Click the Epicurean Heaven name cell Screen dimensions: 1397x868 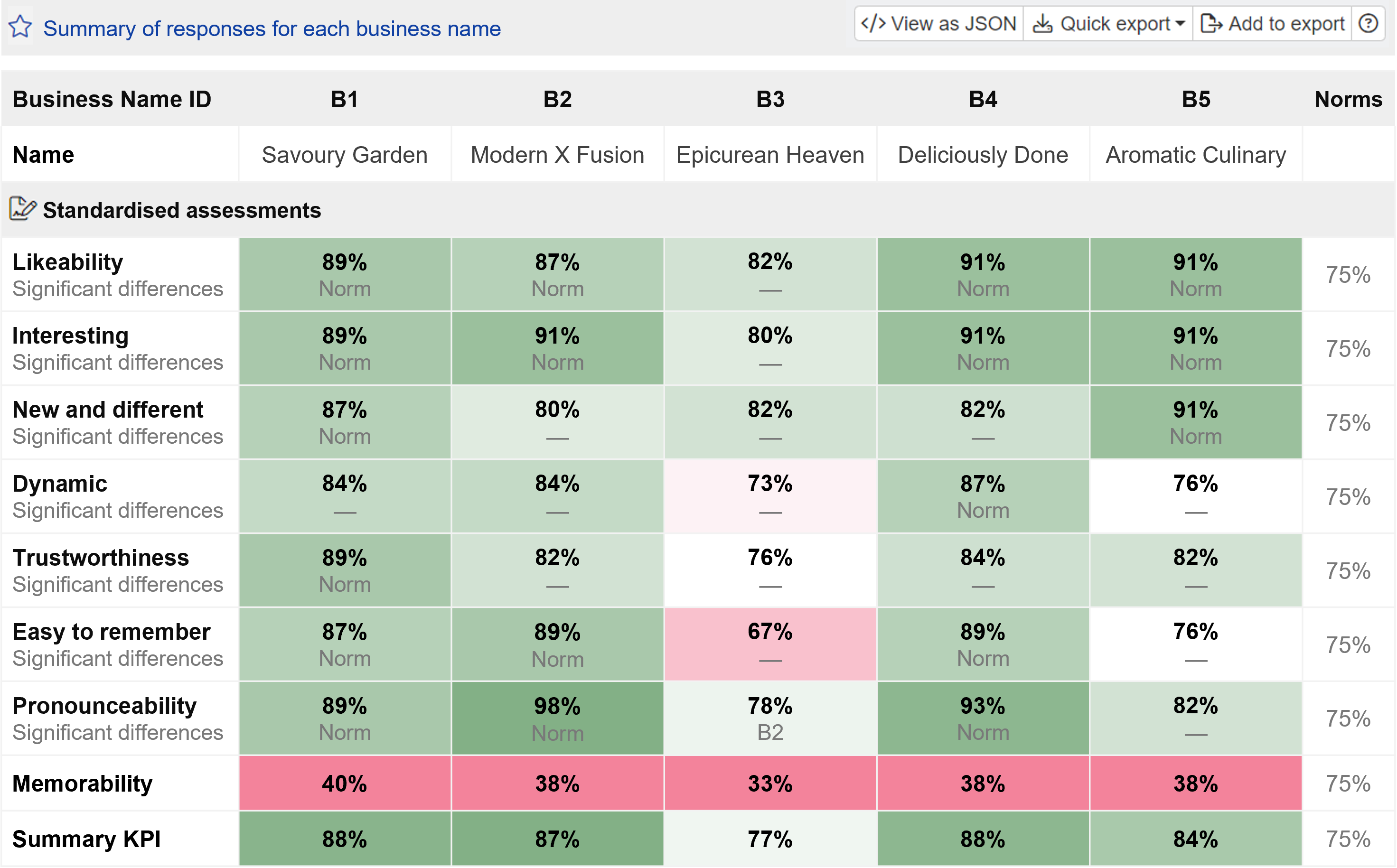pyautogui.click(x=770, y=155)
